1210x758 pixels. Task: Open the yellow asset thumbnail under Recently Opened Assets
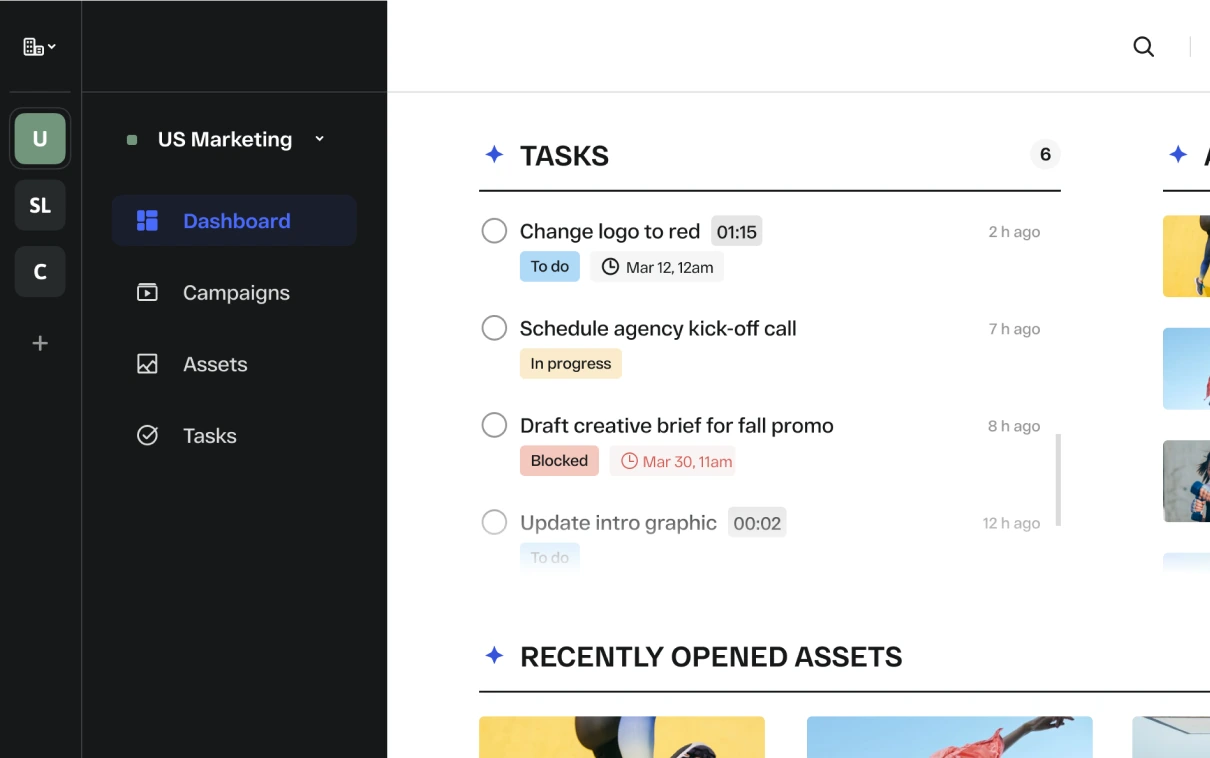[621, 737]
